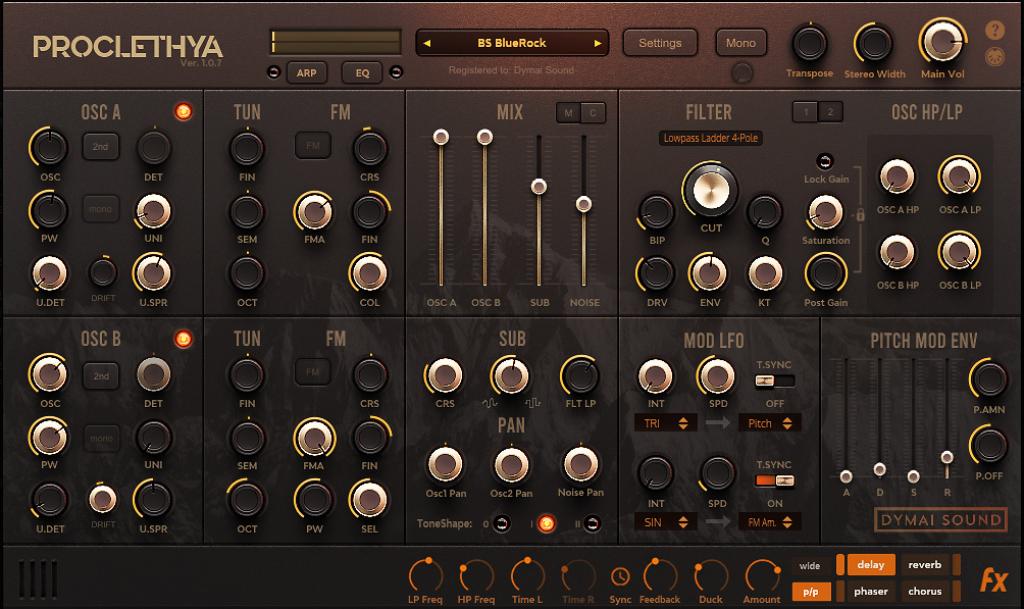Open the Pitch destination dropdown

[769, 423]
